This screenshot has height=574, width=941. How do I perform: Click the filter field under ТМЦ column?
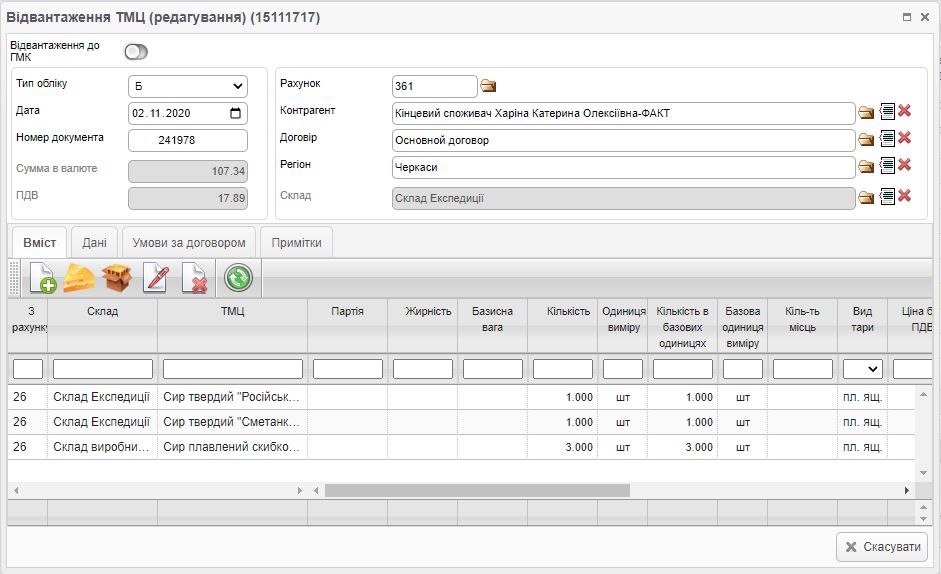click(x=233, y=369)
